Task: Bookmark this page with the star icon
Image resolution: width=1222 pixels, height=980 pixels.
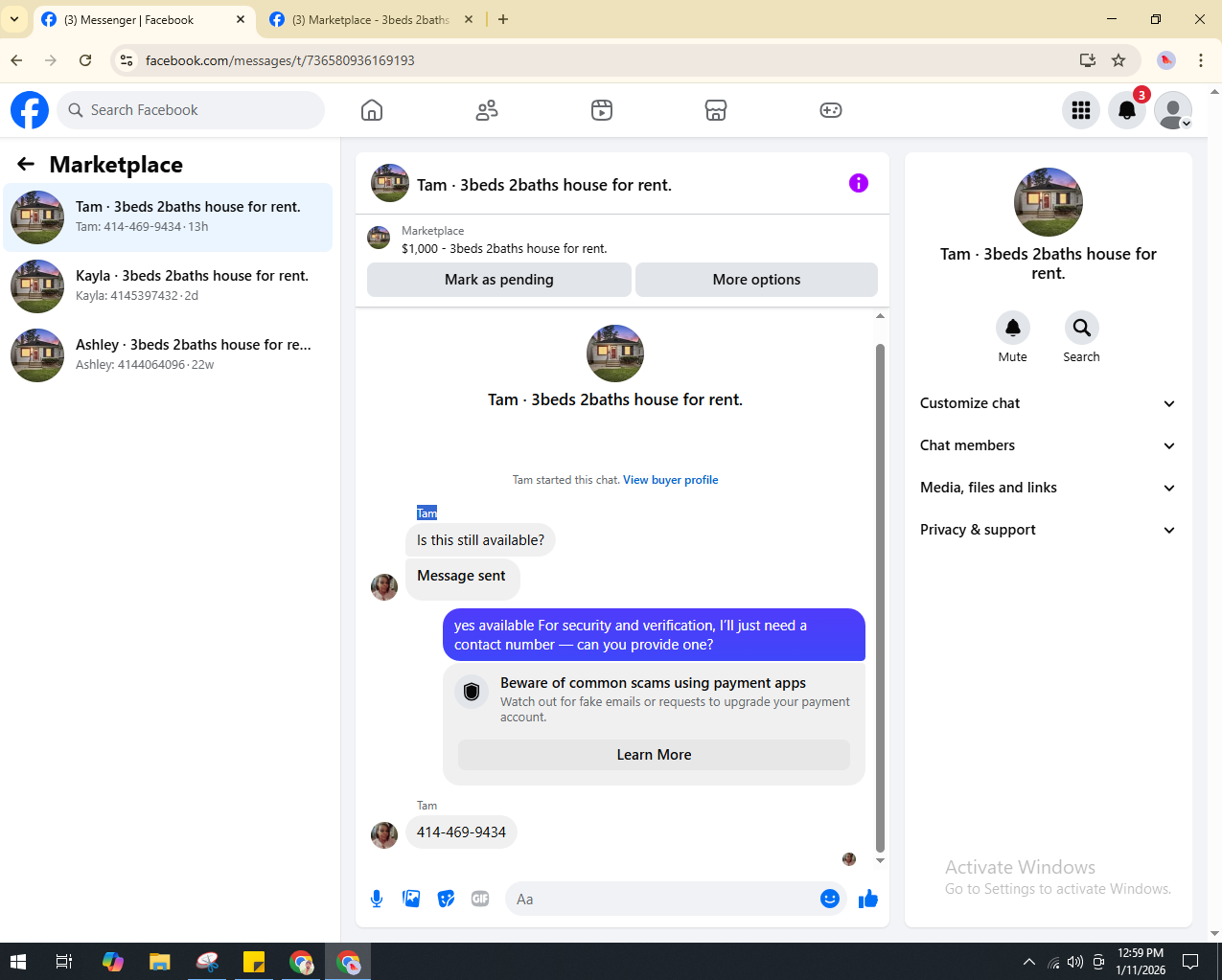Action: (x=1118, y=60)
